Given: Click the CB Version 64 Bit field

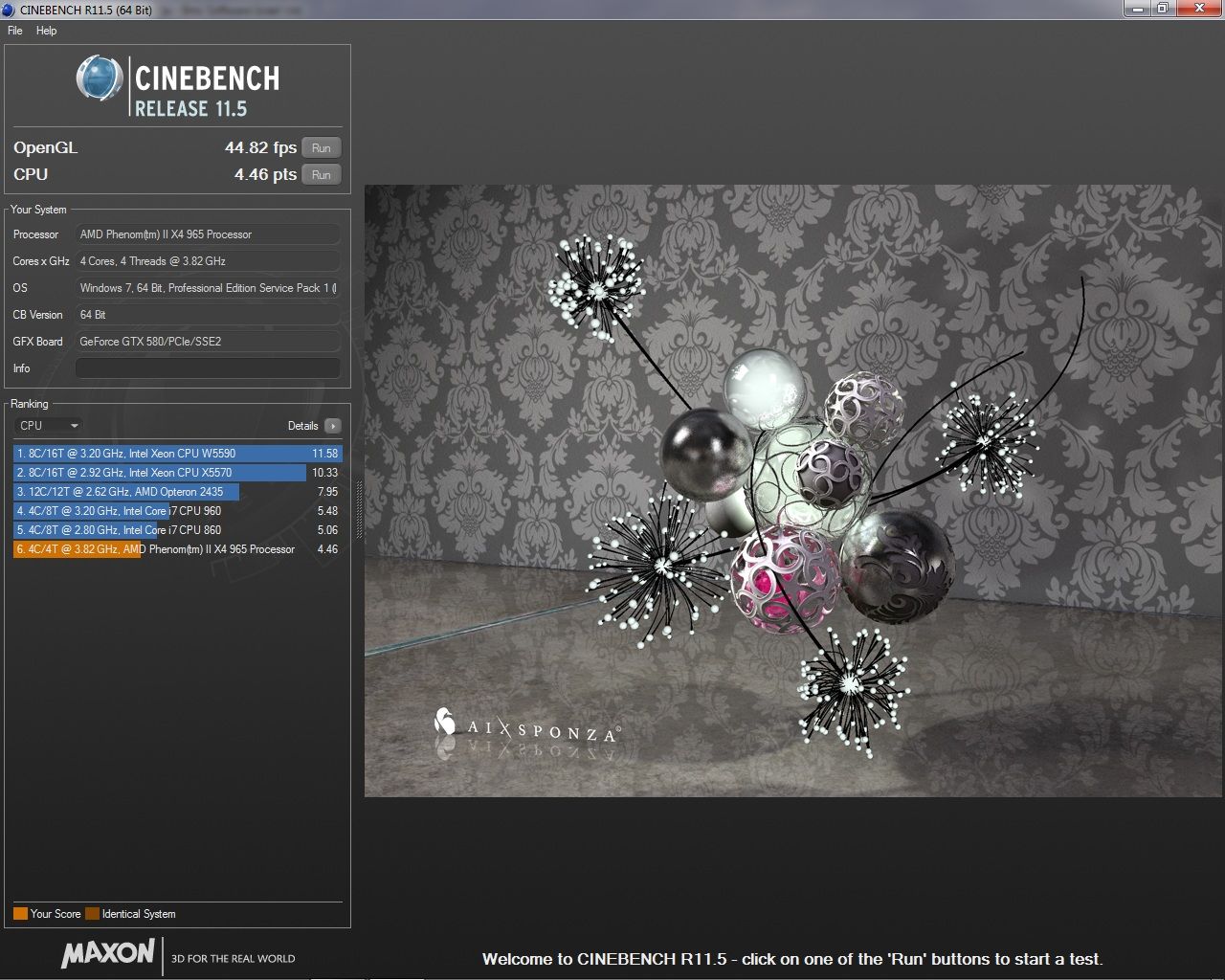Looking at the screenshot, I should [208, 315].
